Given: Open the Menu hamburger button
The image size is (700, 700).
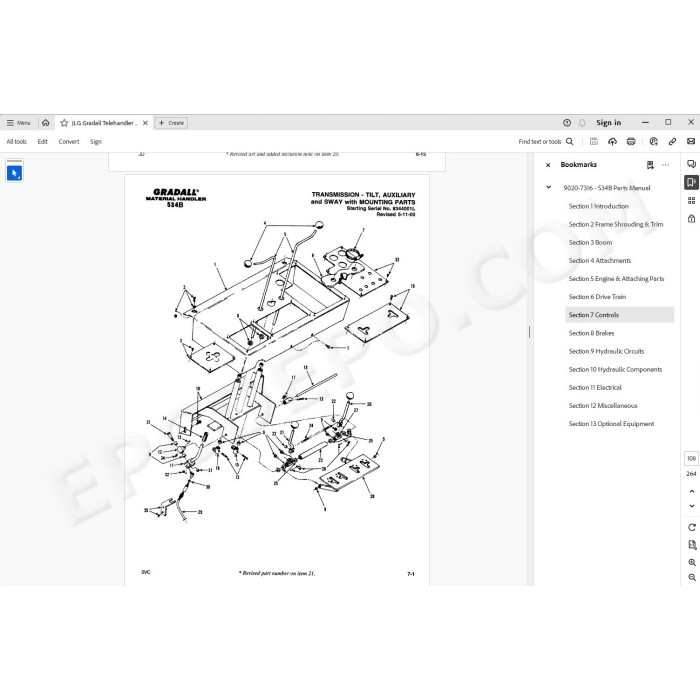Looking at the screenshot, I should click(18, 123).
